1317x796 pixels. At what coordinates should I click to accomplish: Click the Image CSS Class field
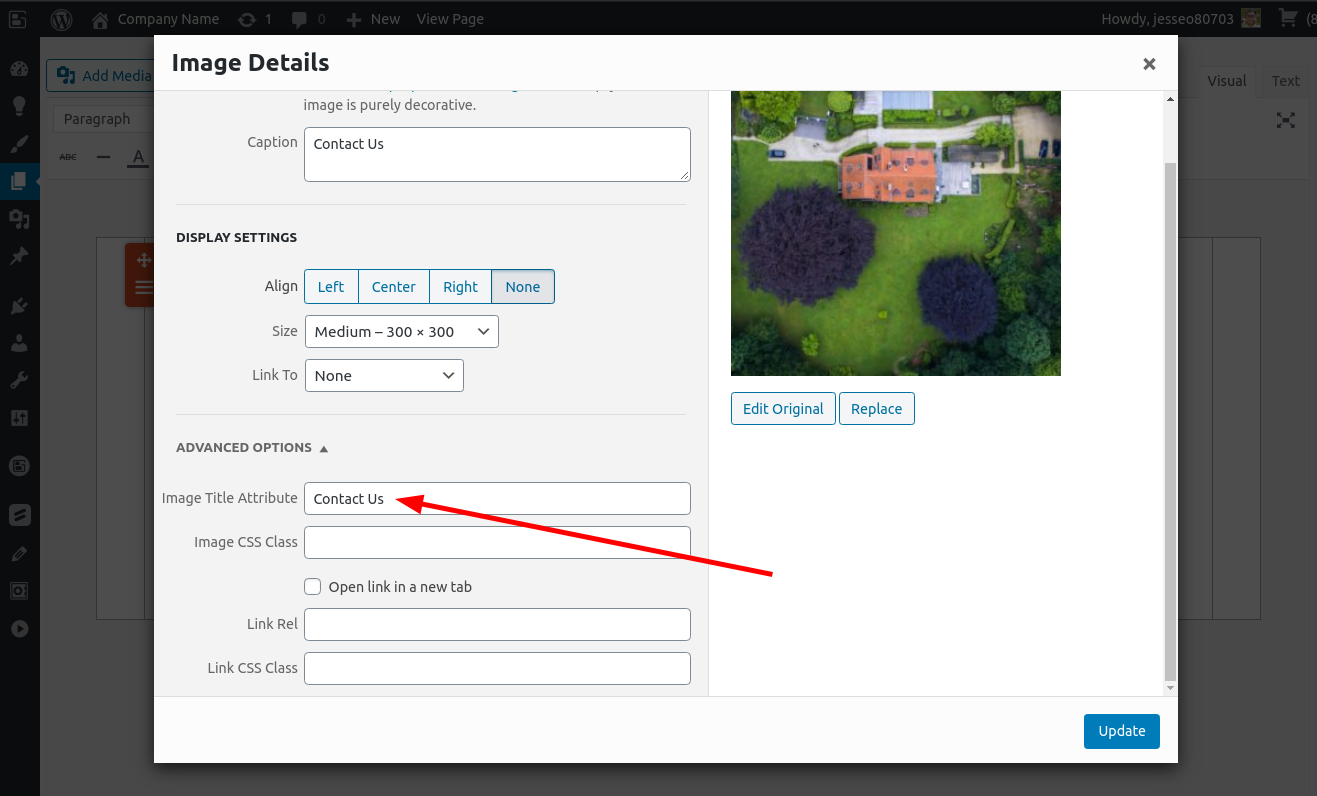(x=497, y=542)
